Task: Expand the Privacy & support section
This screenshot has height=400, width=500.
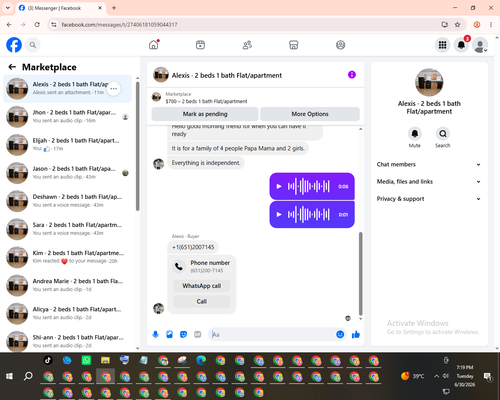Action: pyautogui.click(x=429, y=199)
